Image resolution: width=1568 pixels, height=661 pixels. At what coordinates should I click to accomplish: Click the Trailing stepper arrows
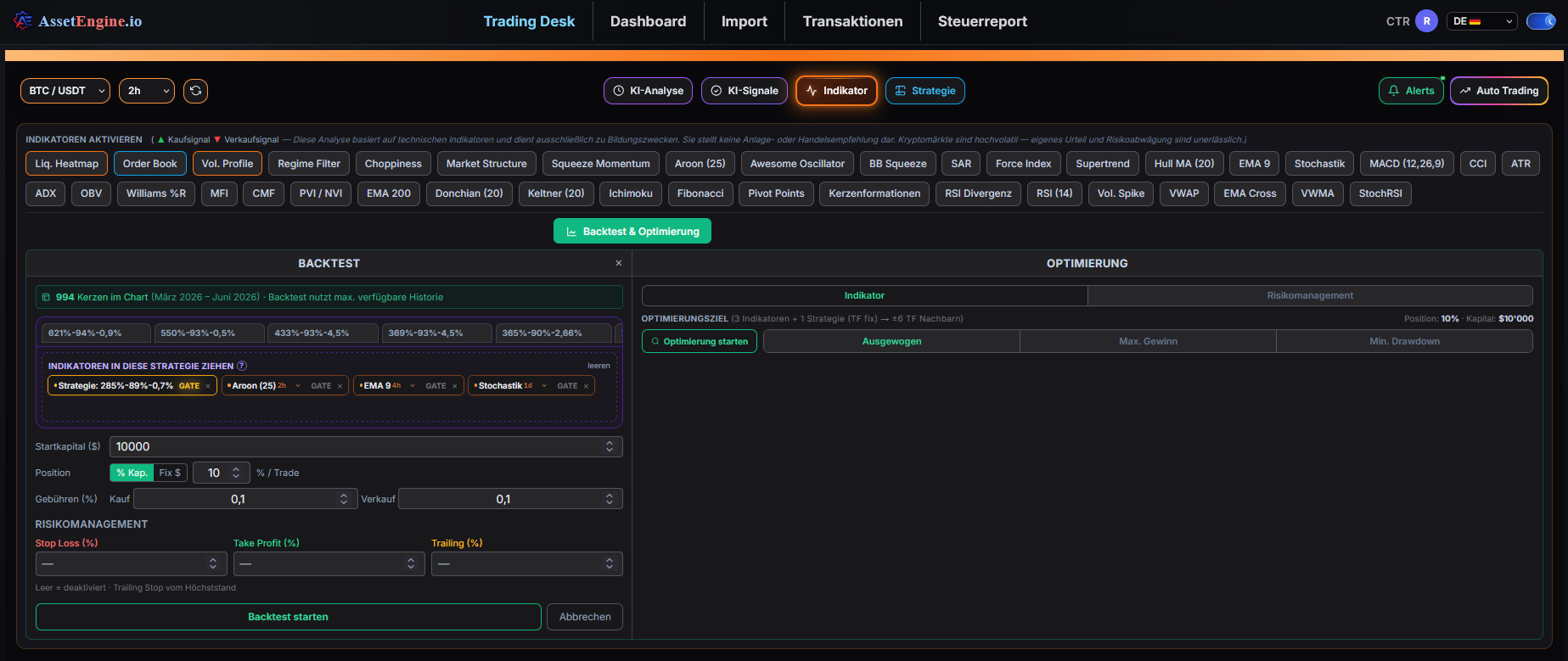(610, 563)
